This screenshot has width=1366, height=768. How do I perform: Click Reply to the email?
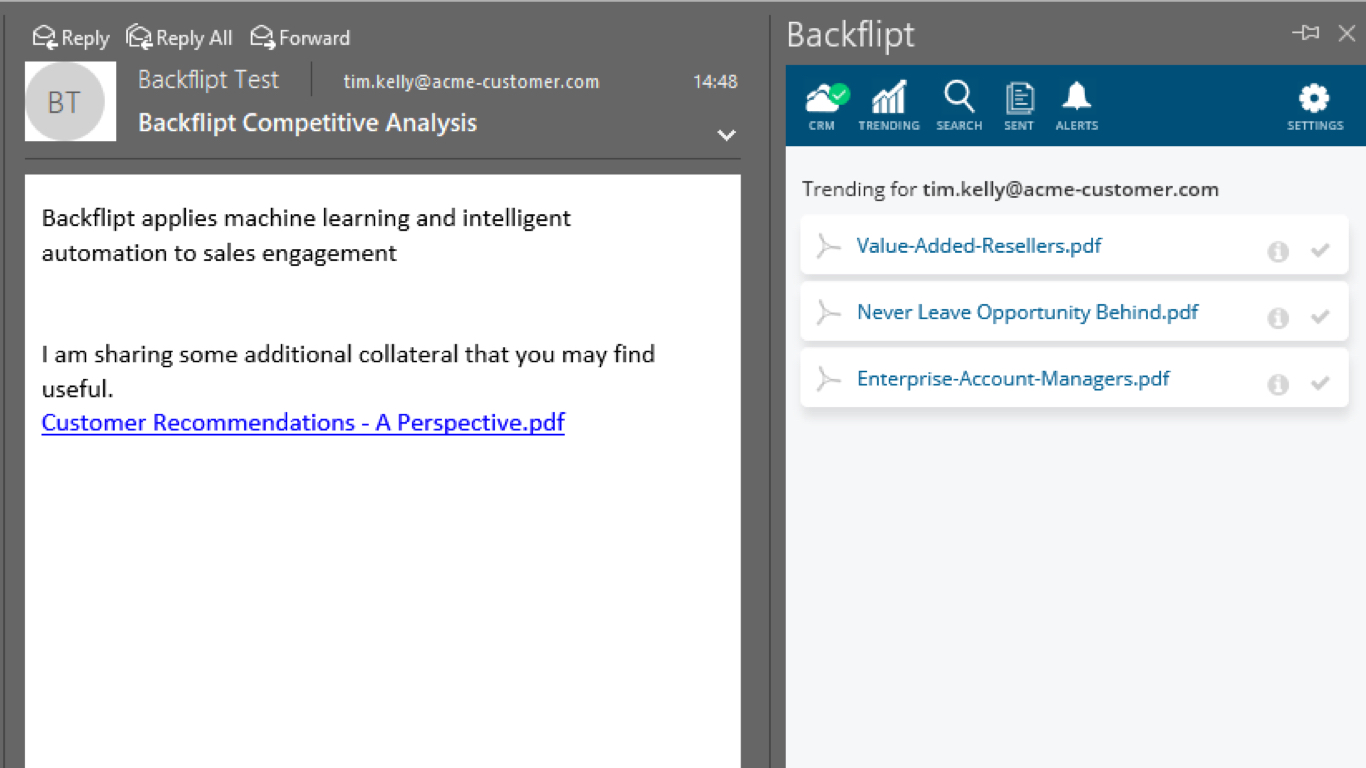(x=71, y=38)
